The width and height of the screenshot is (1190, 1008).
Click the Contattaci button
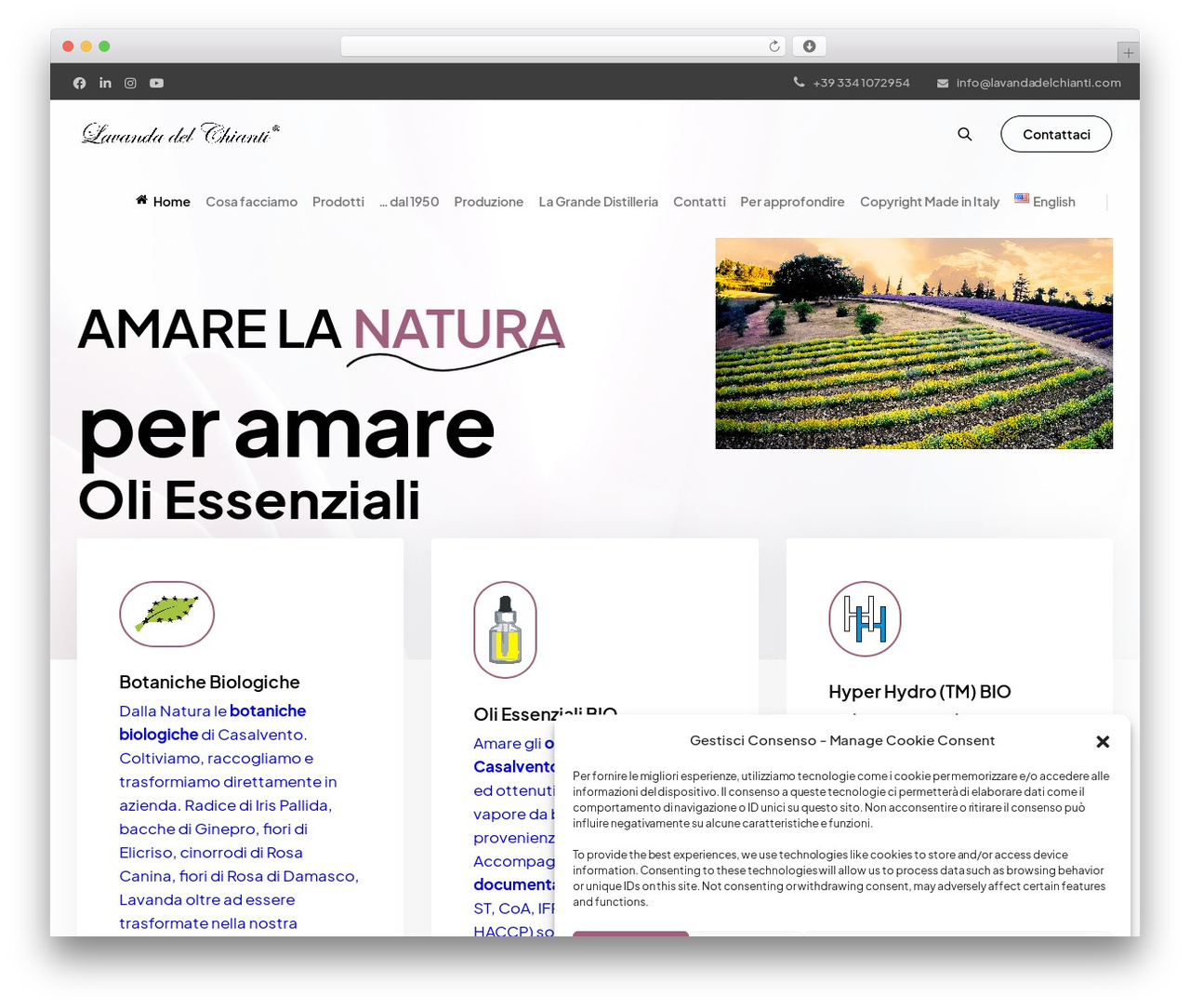click(1056, 134)
